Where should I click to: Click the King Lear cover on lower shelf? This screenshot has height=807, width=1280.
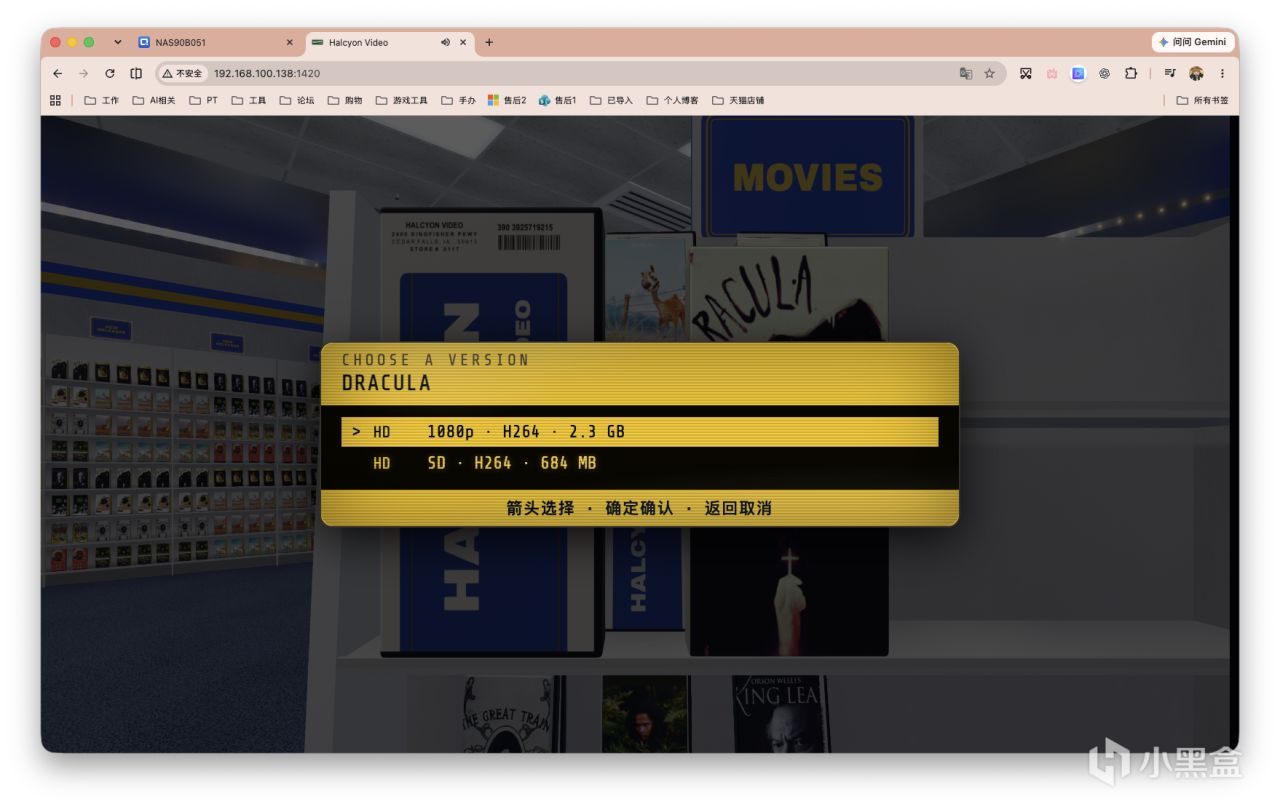pos(780,714)
